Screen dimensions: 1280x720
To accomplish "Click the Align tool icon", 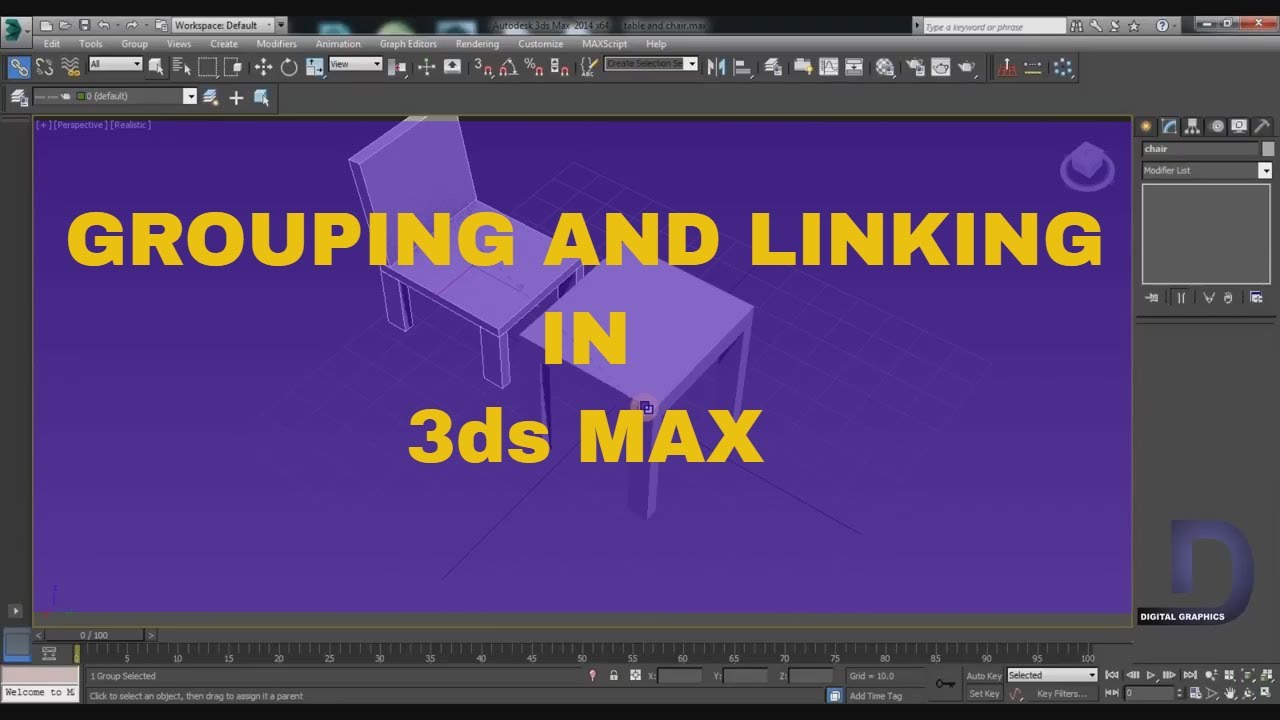I will pos(742,67).
